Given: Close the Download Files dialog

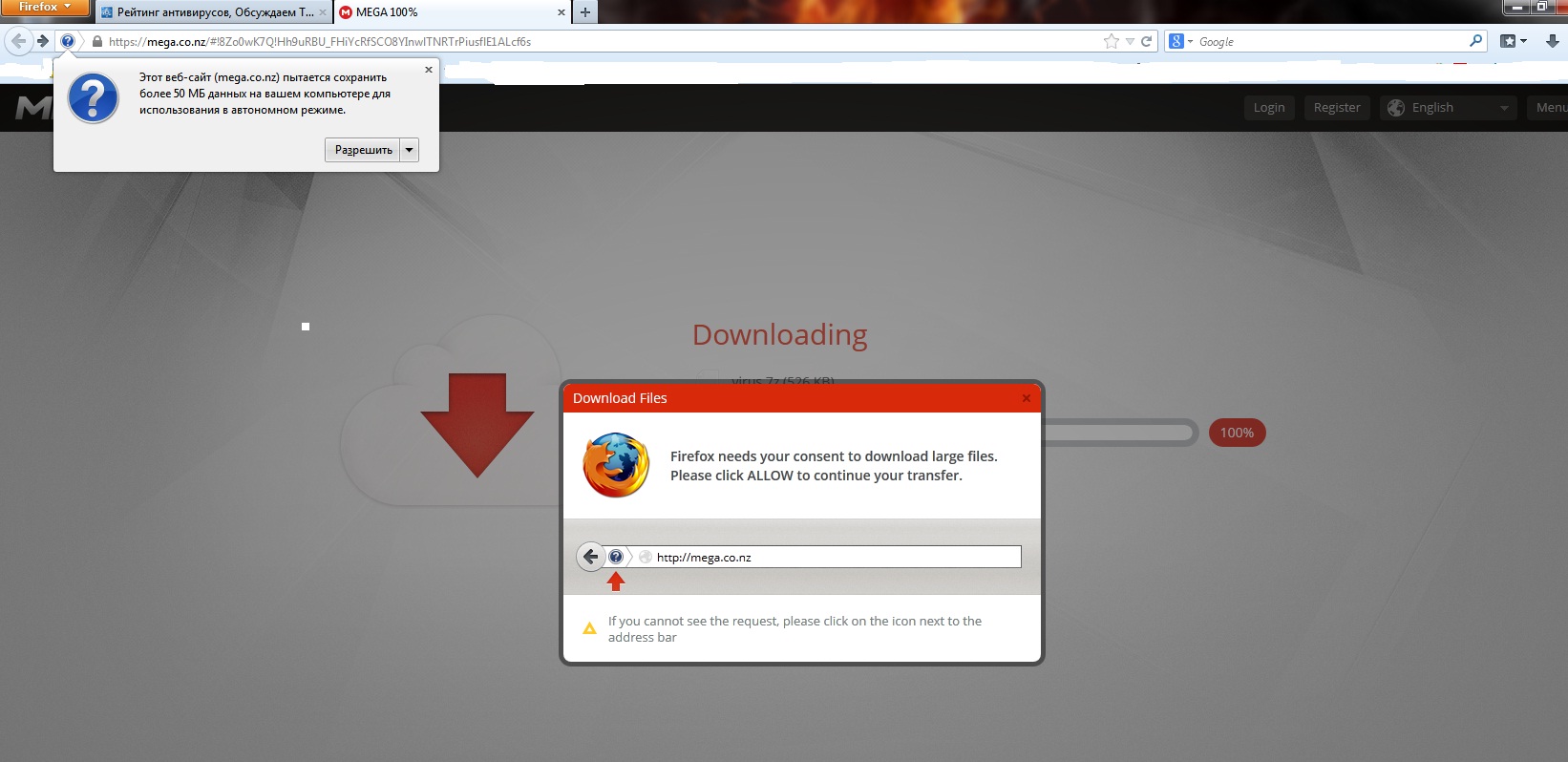Looking at the screenshot, I should click(1027, 398).
